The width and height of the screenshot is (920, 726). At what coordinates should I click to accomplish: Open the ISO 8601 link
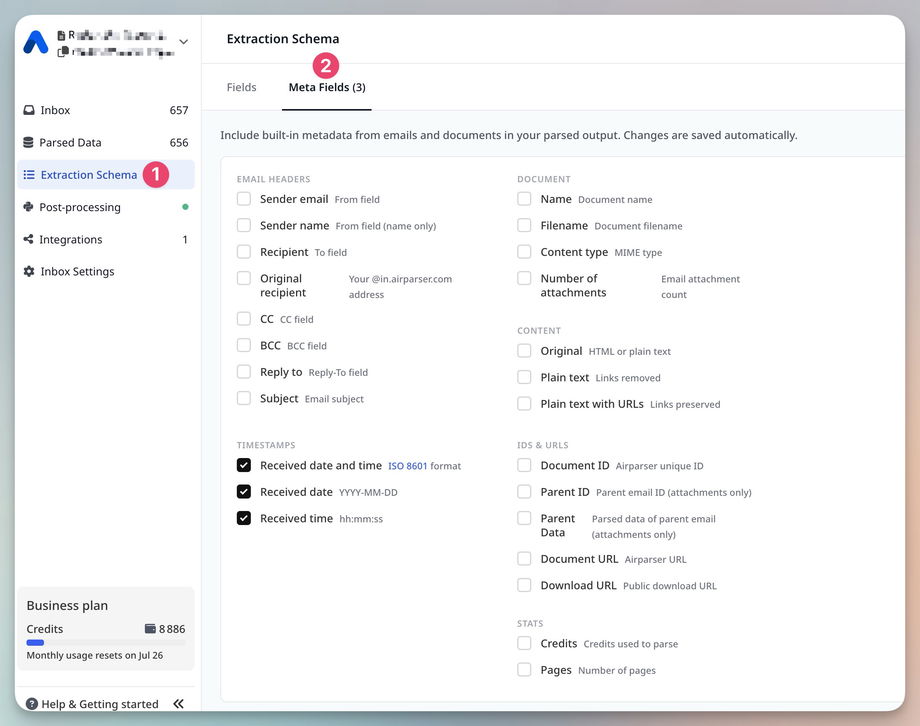407,466
